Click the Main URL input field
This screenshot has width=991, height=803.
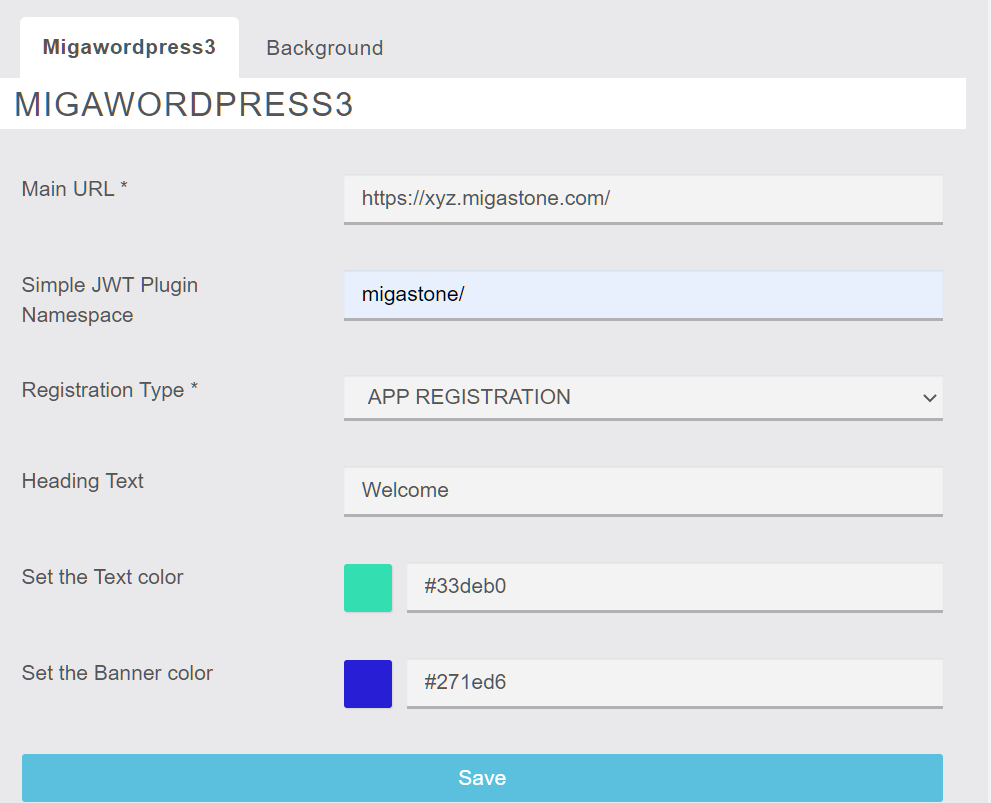tap(643, 199)
